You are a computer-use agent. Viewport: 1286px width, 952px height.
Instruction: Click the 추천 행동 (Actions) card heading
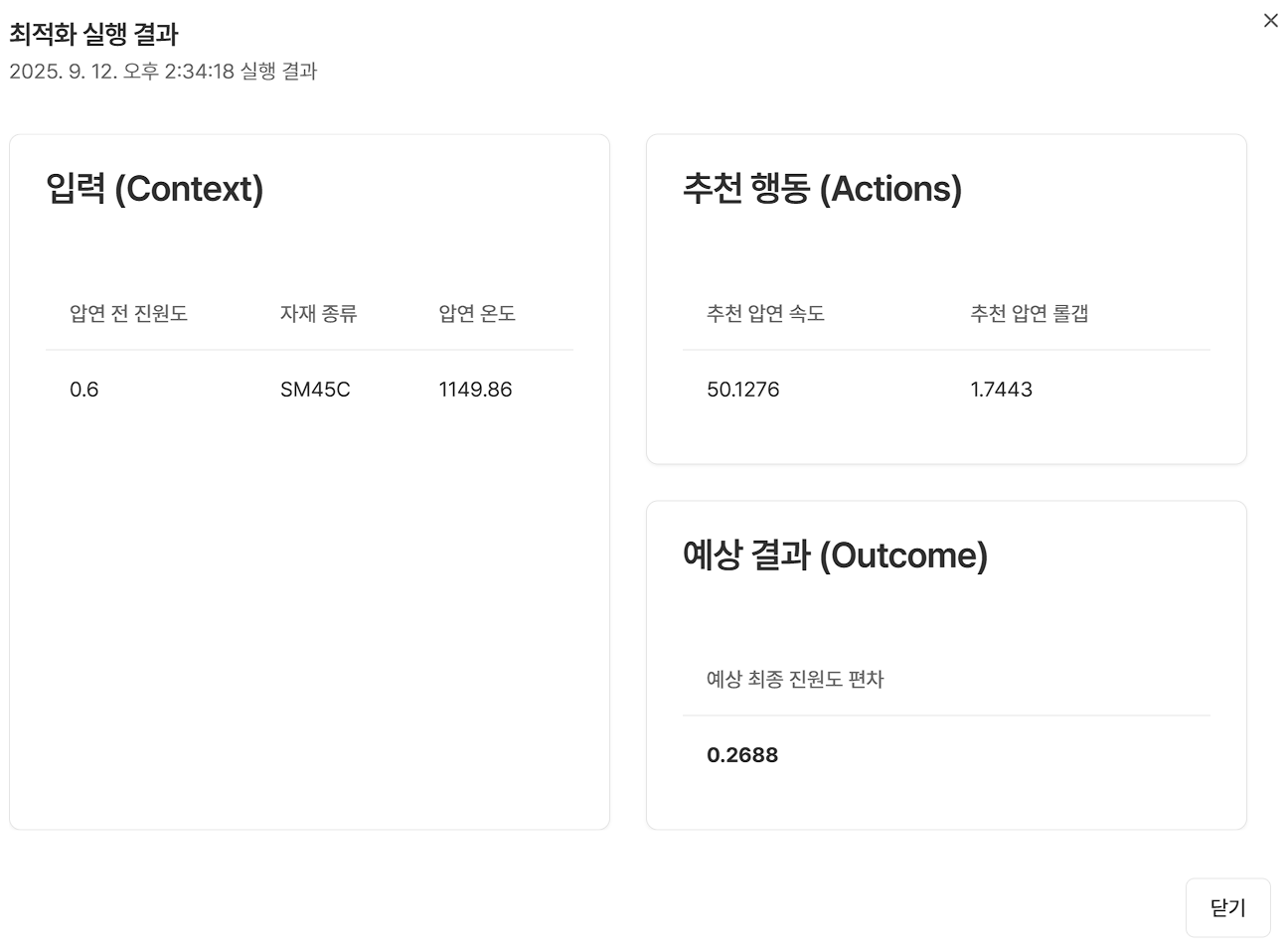tap(822, 189)
